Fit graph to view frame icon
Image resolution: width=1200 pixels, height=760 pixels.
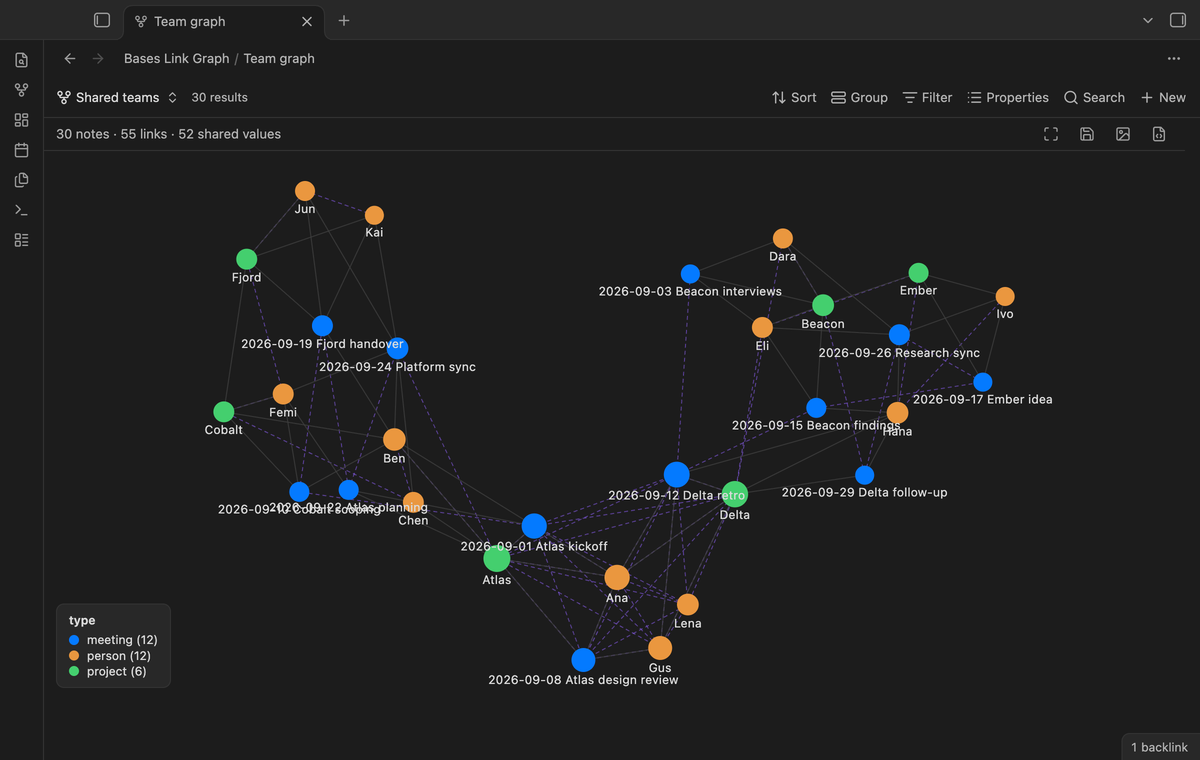1051,134
